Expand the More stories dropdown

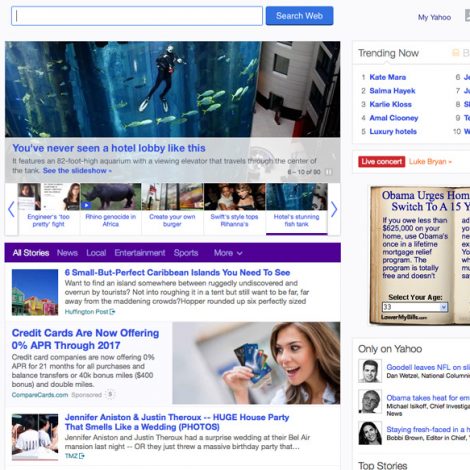228,253
